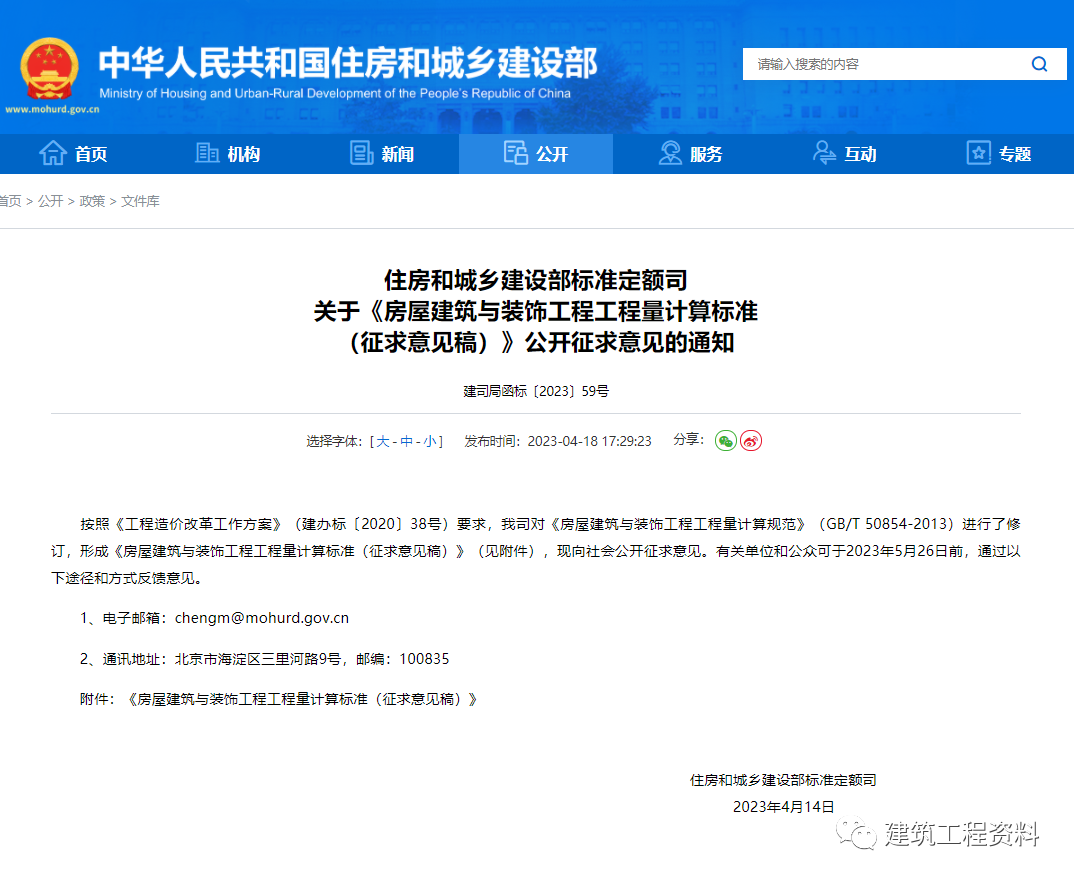
Task: Go to 公开 in the breadcrumb
Action: pyautogui.click(x=51, y=201)
